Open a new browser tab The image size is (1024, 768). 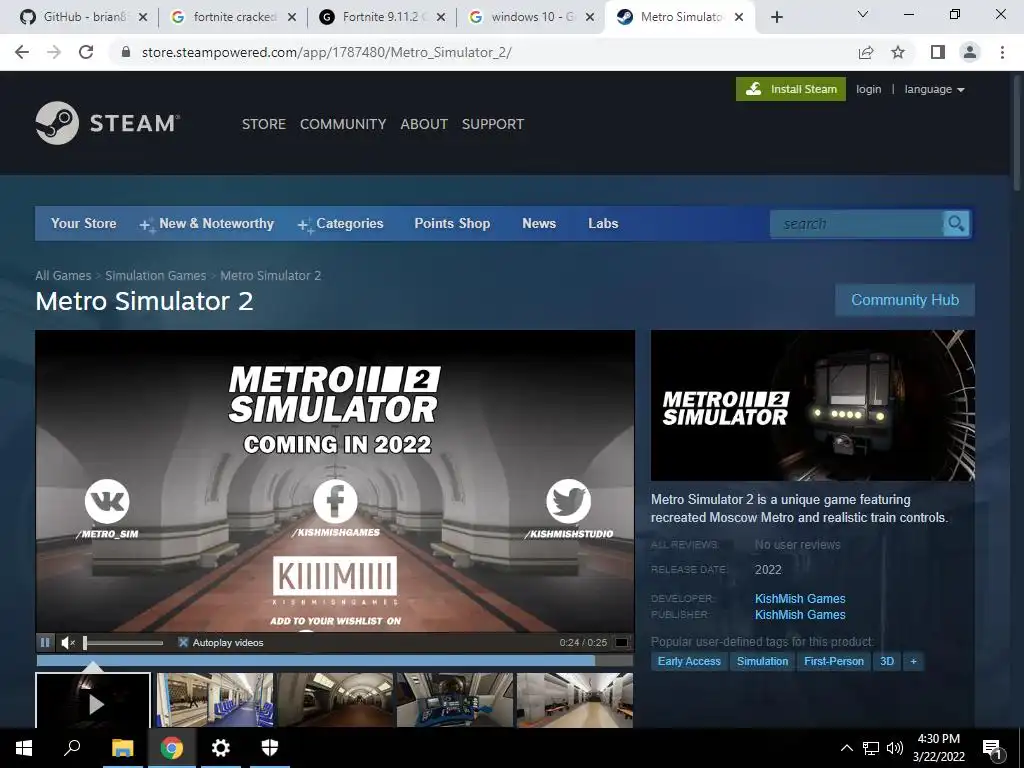[x=776, y=17]
